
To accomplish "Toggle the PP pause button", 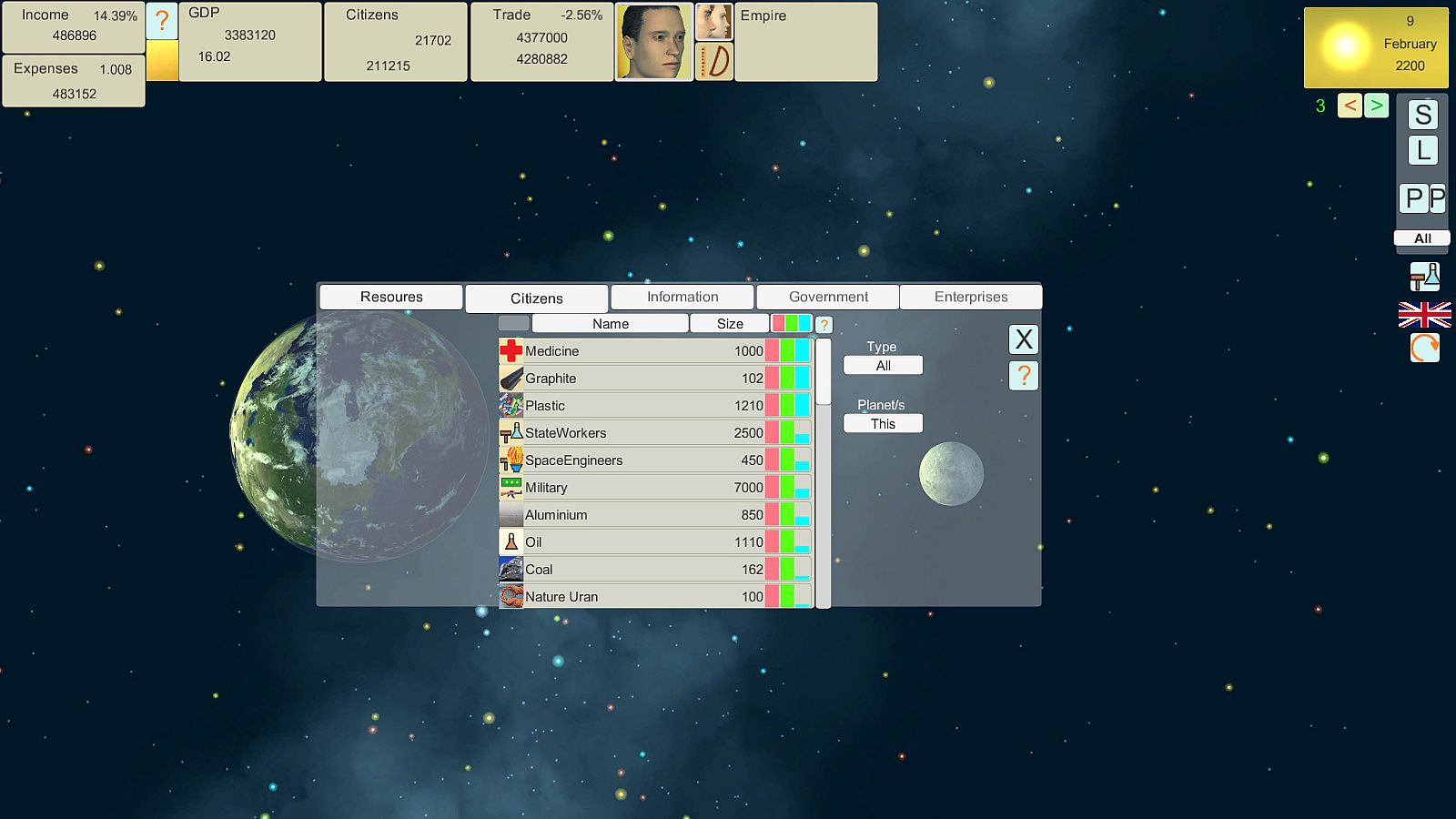I will point(1423,197).
